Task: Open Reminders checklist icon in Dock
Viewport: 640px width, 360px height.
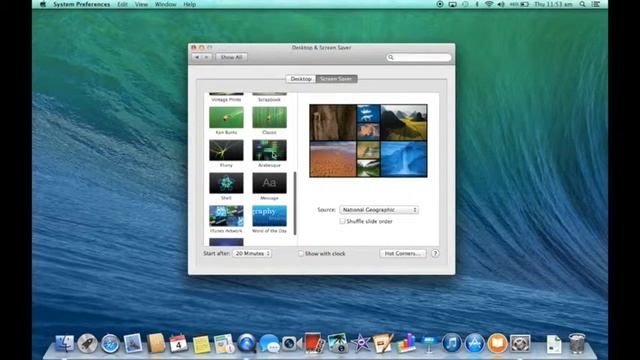Action: (224, 343)
